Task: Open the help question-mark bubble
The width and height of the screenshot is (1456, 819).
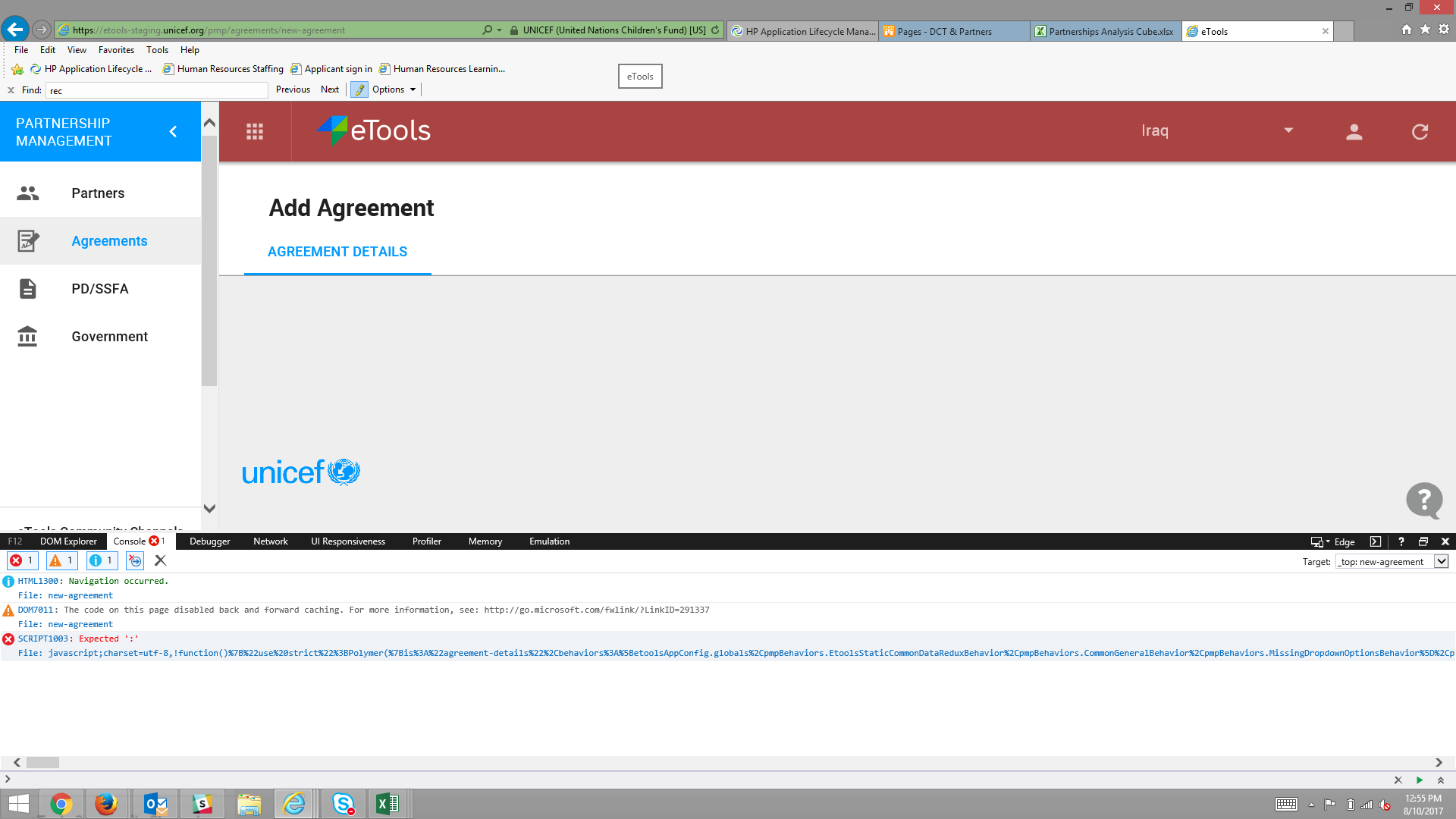Action: [1423, 500]
